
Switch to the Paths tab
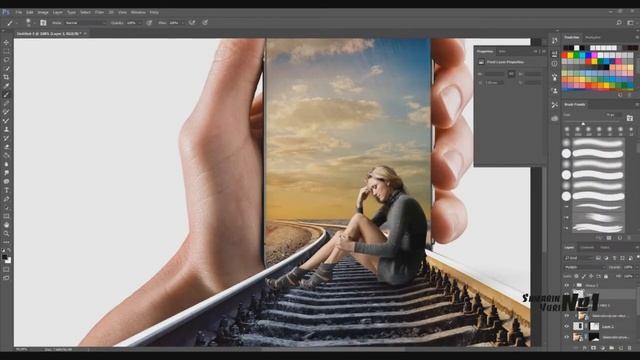point(605,247)
